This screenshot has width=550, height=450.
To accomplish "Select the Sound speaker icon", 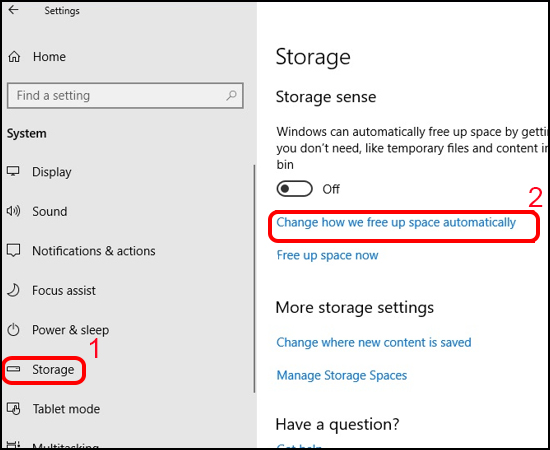I will pos(13,211).
